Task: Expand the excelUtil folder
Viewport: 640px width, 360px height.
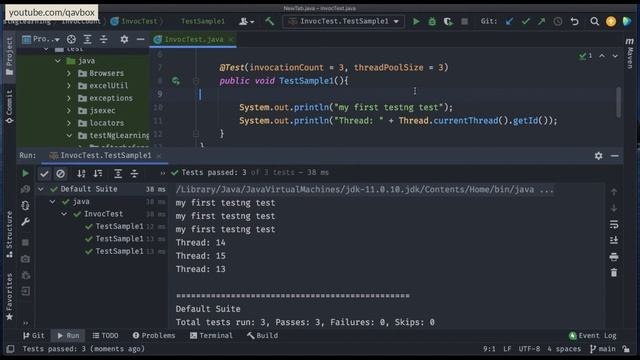Action: click(x=69, y=86)
